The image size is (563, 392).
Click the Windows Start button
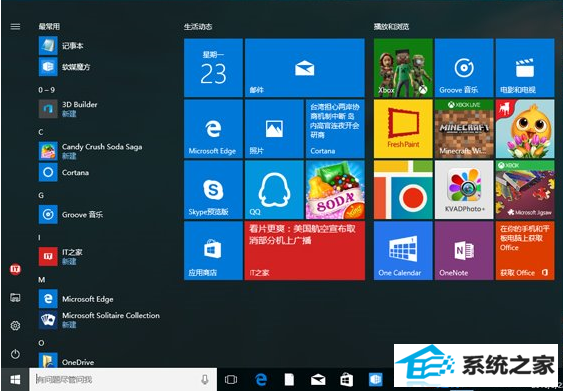15,379
